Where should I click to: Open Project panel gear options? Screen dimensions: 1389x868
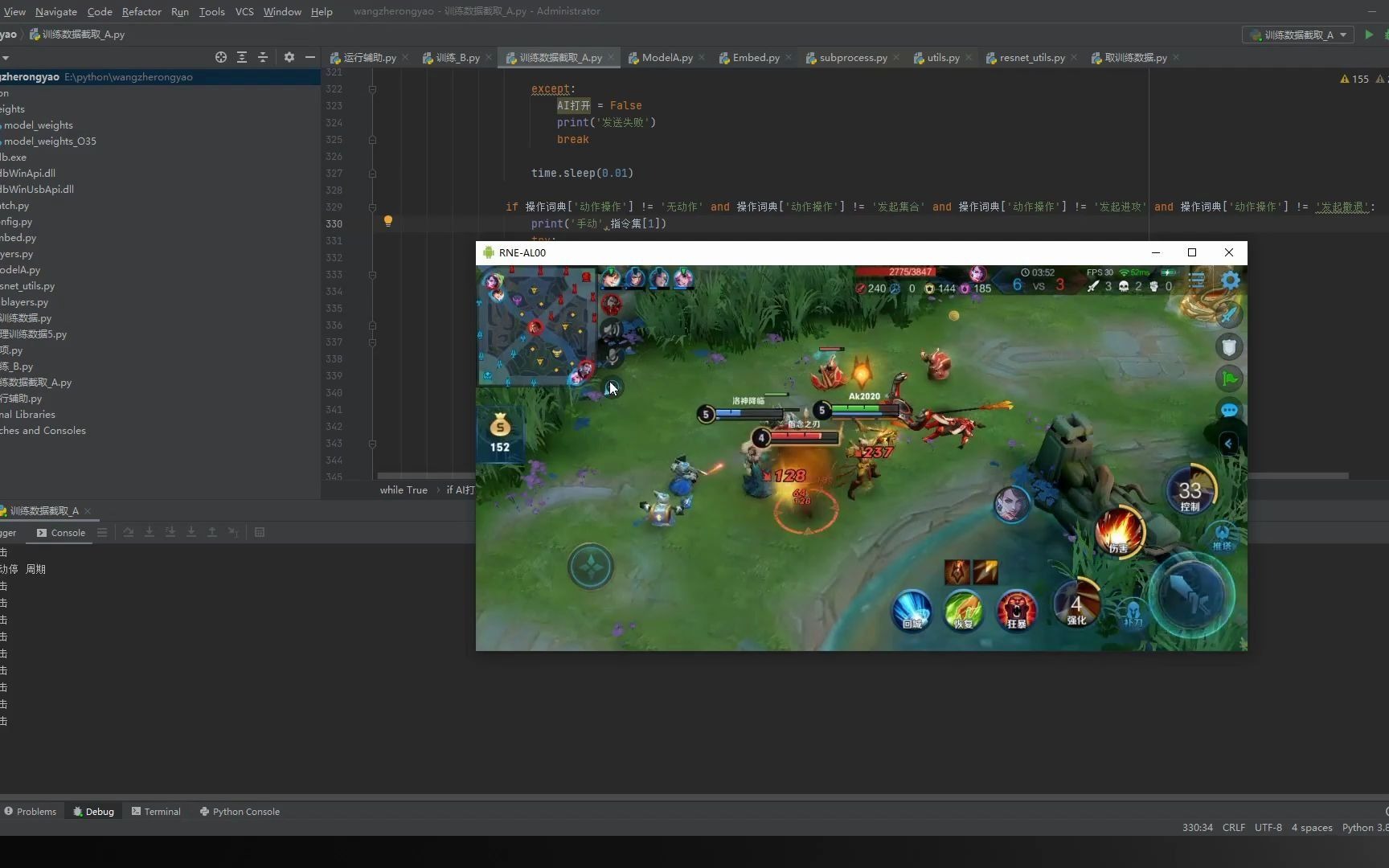289,57
